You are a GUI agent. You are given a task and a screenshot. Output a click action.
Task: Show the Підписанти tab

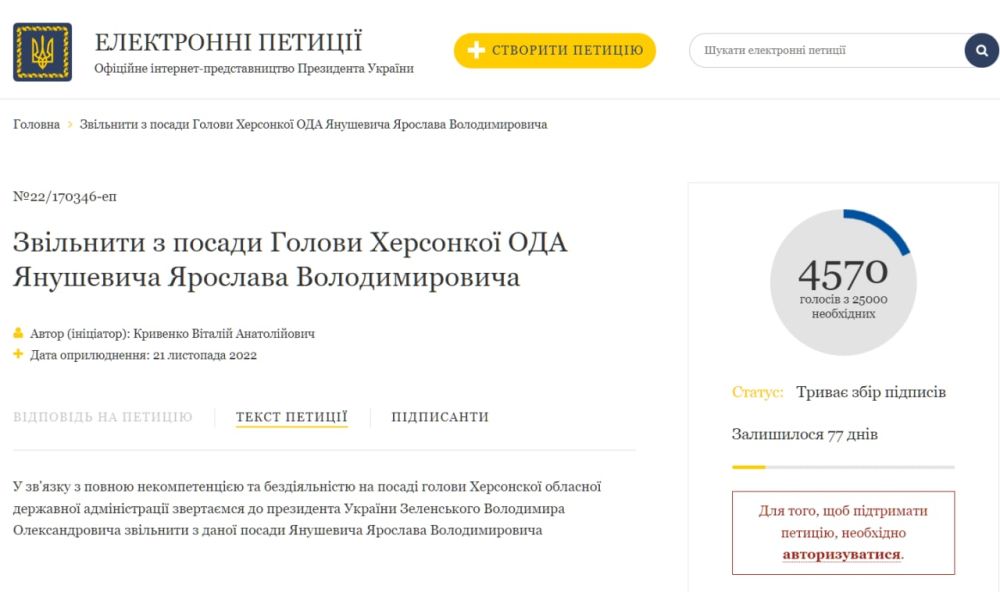(440, 417)
